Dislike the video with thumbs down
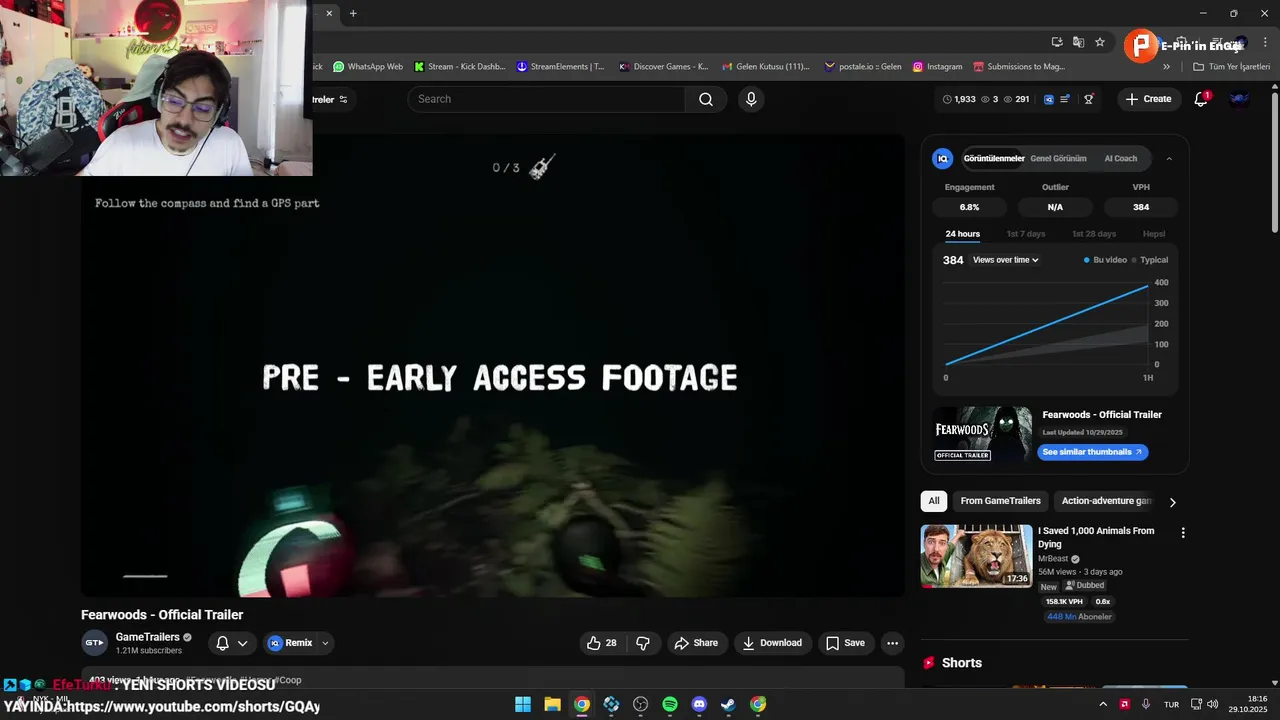Screen dimensions: 1280x720 tap(643, 643)
